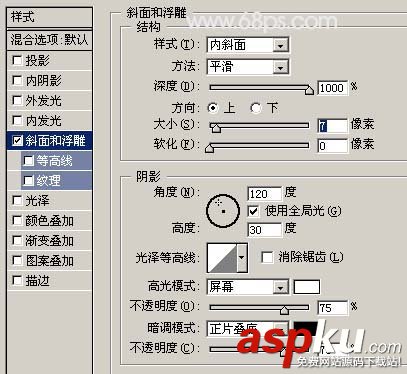Open the white highlight color swatch
The height and width of the screenshot is (374, 407).
click(307, 287)
